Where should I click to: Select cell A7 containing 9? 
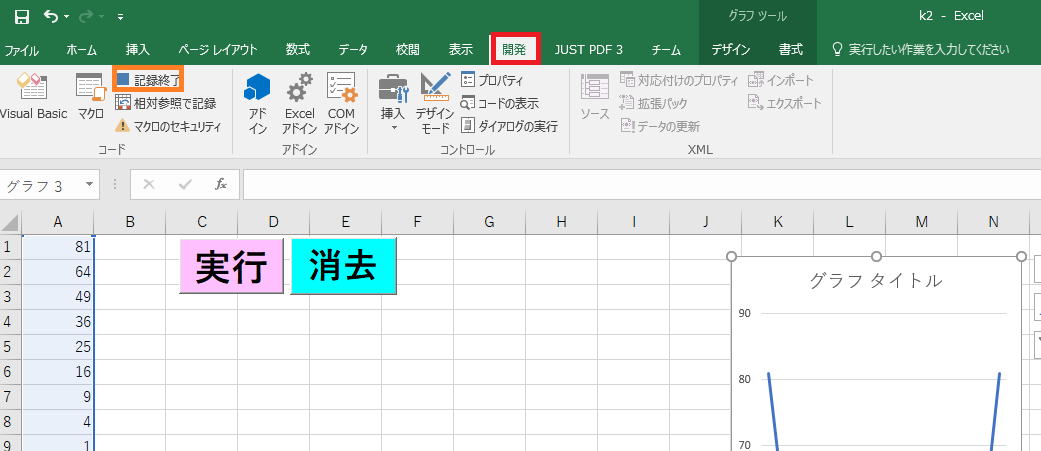58,397
